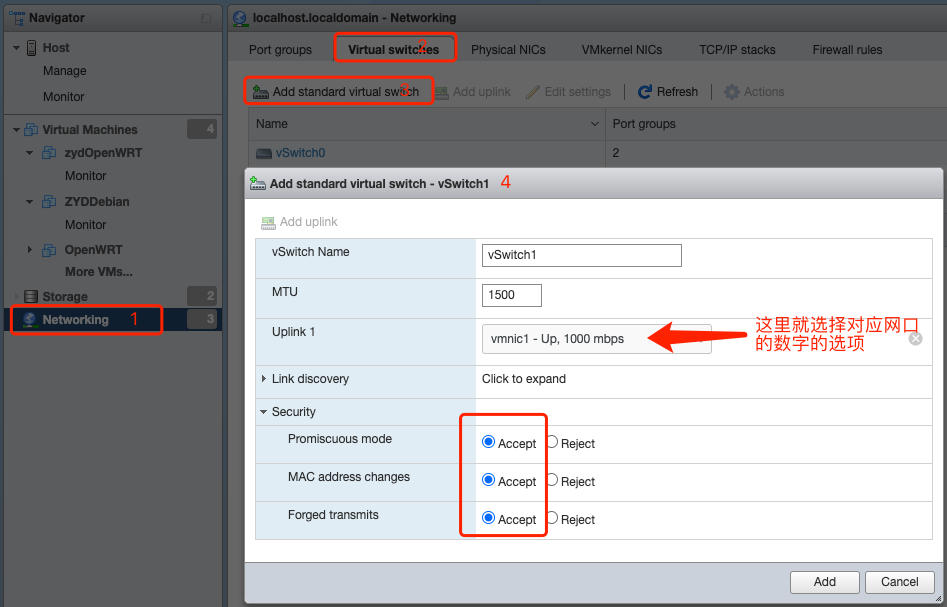The width and height of the screenshot is (947, 607).
Task: Click the vSwitch0 switch icon
Action: [264, 153]
